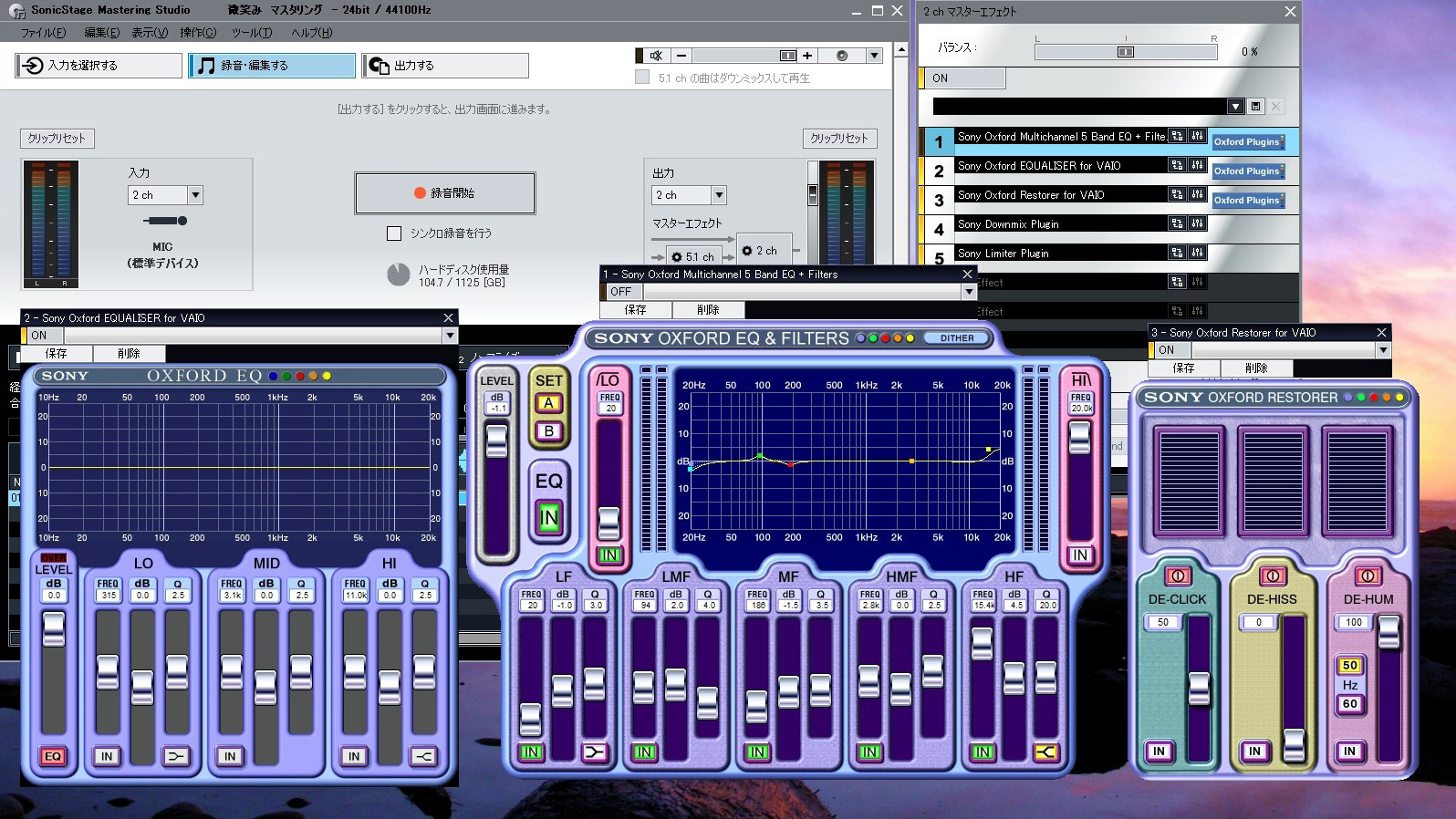1456x819 pixels.
Task: Open the preset dropdown in the Restorer for VAIO window
Action: point(1383,350)
